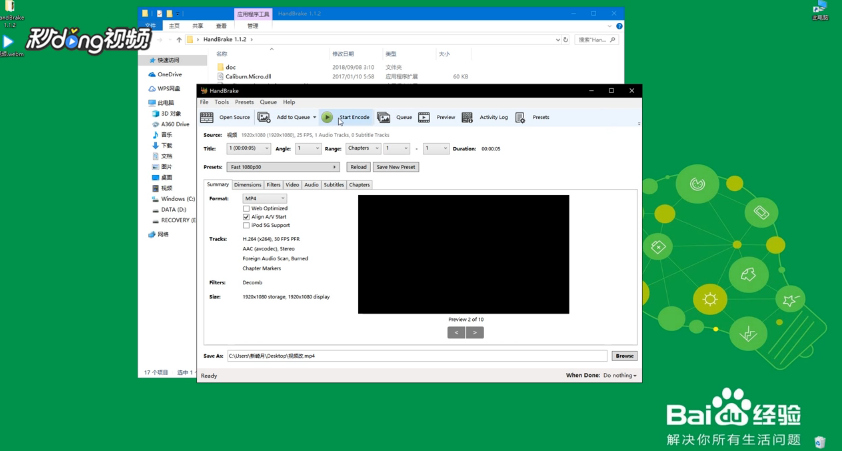The width and height of the screenshot is (842, 451).
Task: Click the Activity Log toolbar icon
Action: tap(467, 117)
